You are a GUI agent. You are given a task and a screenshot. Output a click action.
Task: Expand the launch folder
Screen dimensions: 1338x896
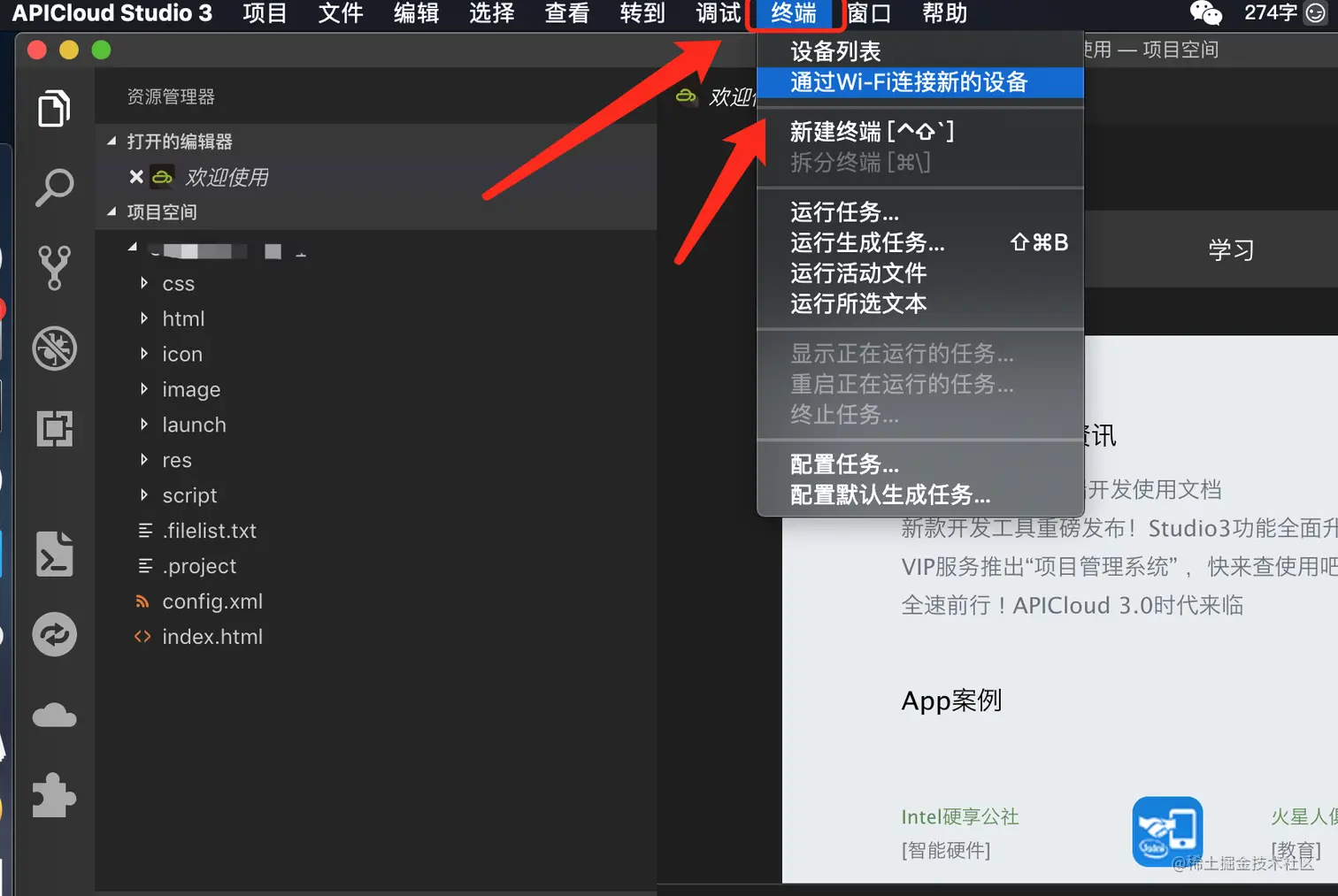143,425
